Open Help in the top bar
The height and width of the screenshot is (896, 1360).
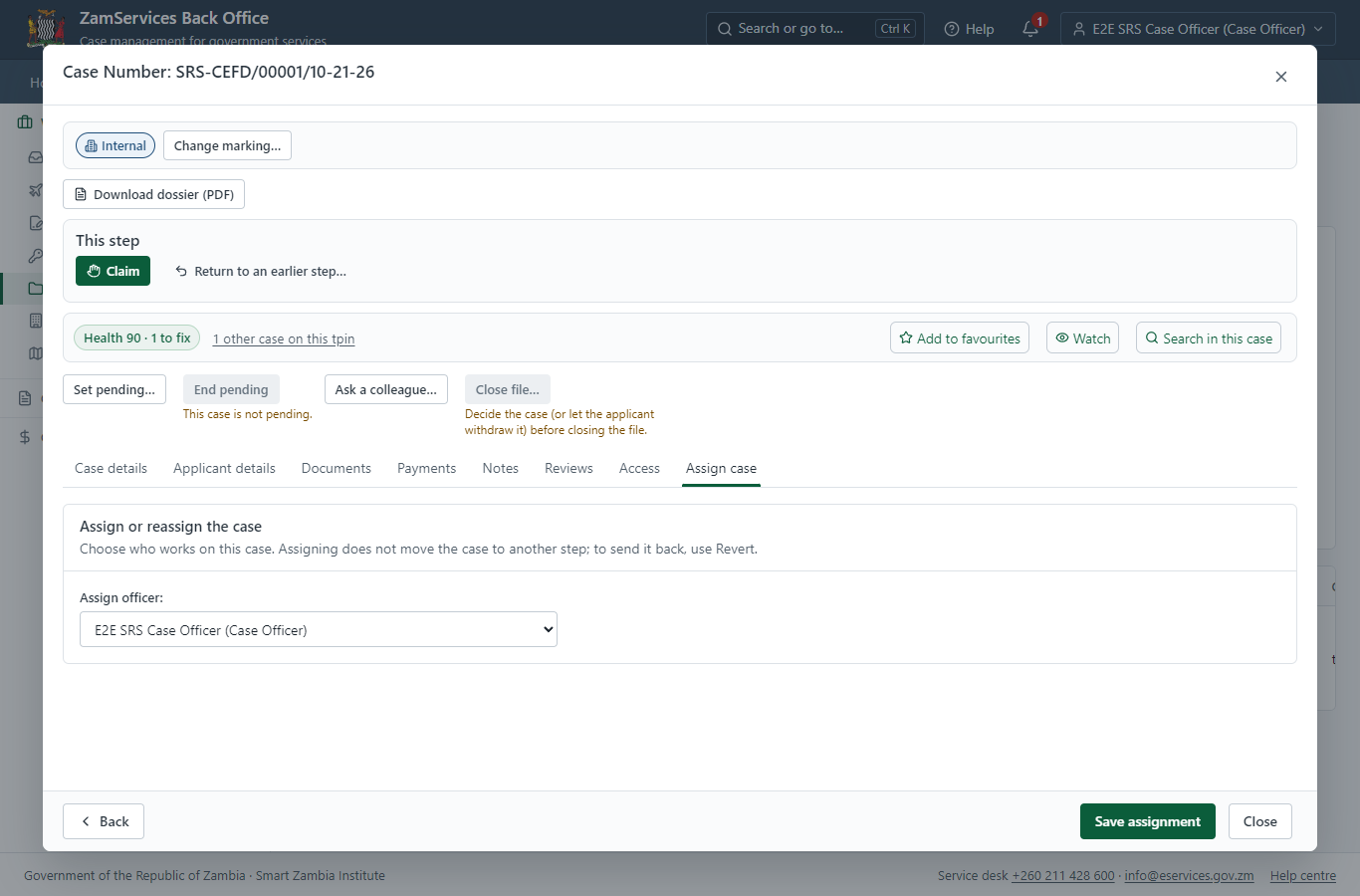969,29
